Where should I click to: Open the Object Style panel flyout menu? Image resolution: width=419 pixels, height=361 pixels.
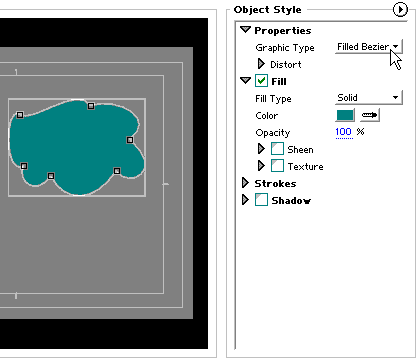(x=400, y=9)
